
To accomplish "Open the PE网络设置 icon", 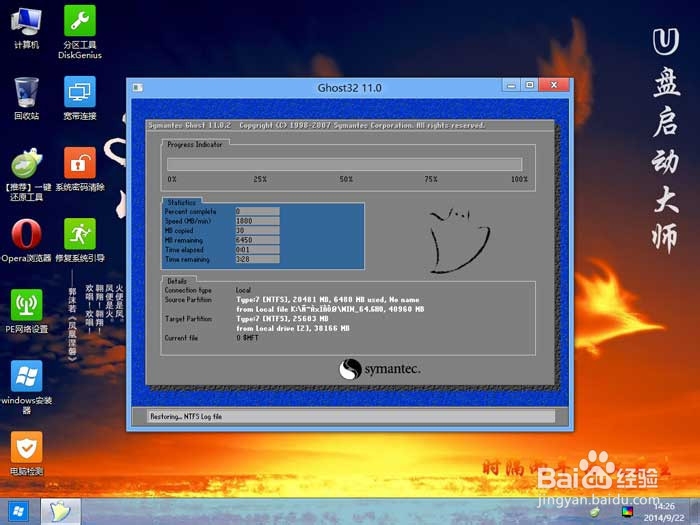I will (26, 311).
